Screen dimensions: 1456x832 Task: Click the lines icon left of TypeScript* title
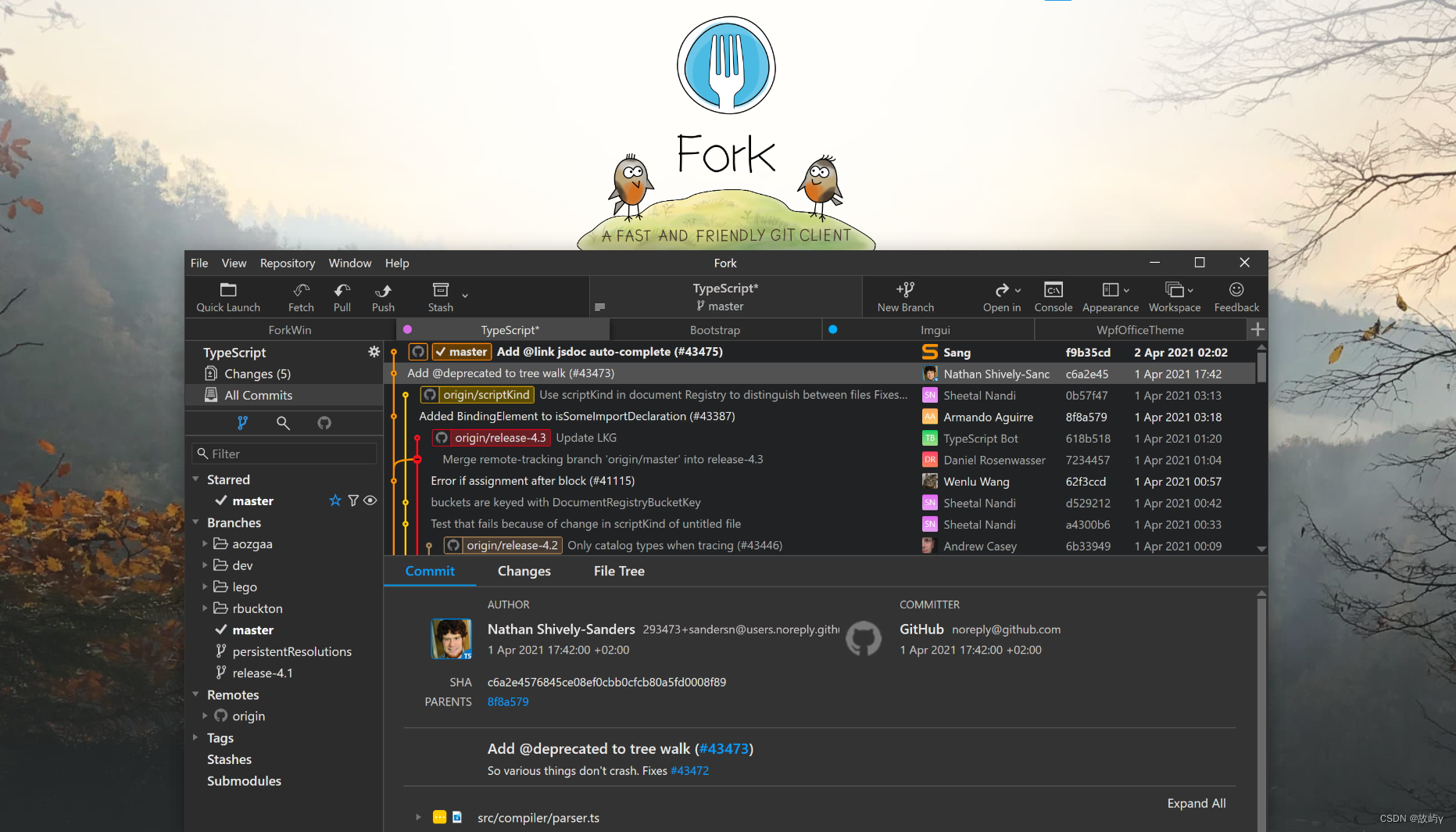tap(599, 307)
